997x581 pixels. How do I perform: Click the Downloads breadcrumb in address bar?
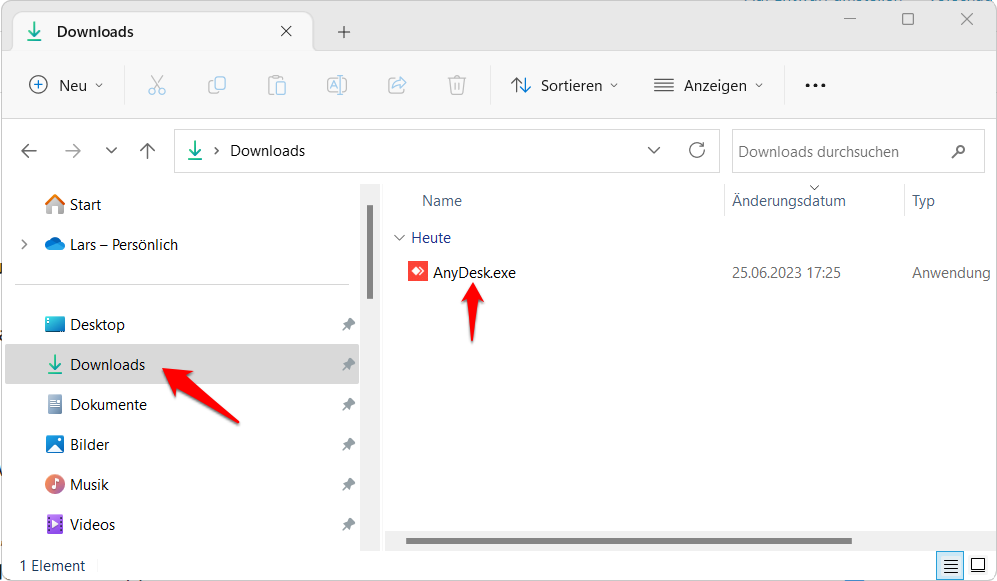[268, 151]
